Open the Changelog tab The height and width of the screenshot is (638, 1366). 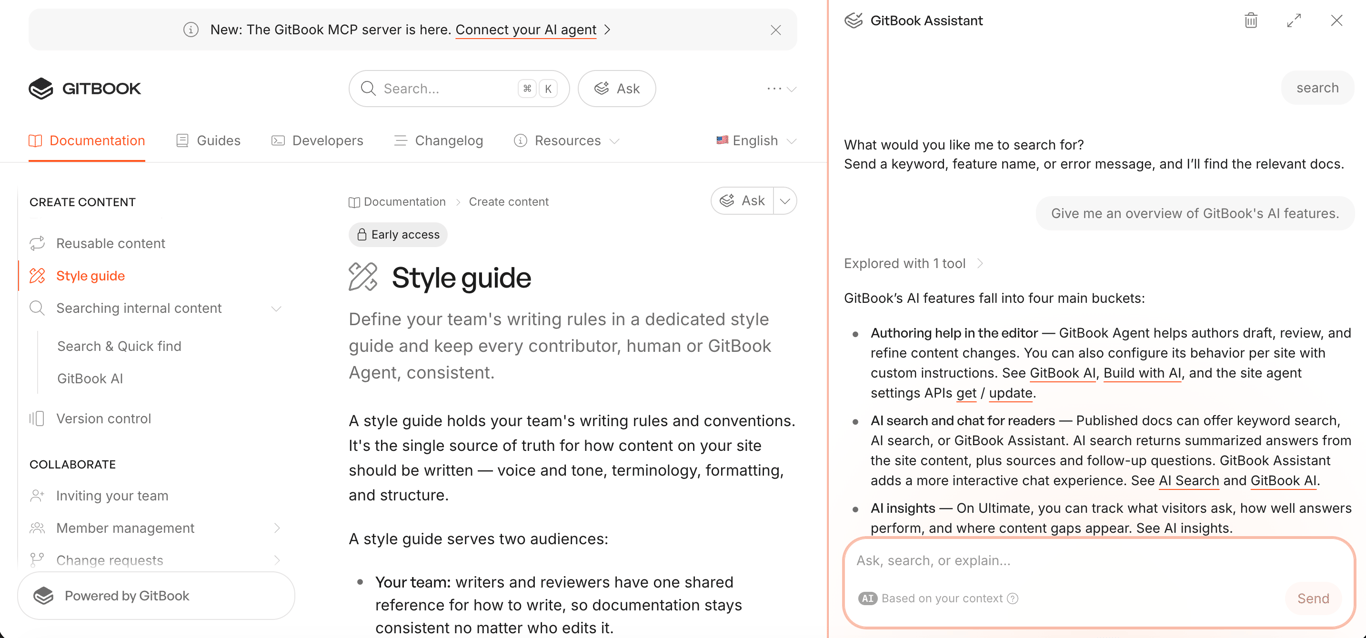[x=438, y=141]
